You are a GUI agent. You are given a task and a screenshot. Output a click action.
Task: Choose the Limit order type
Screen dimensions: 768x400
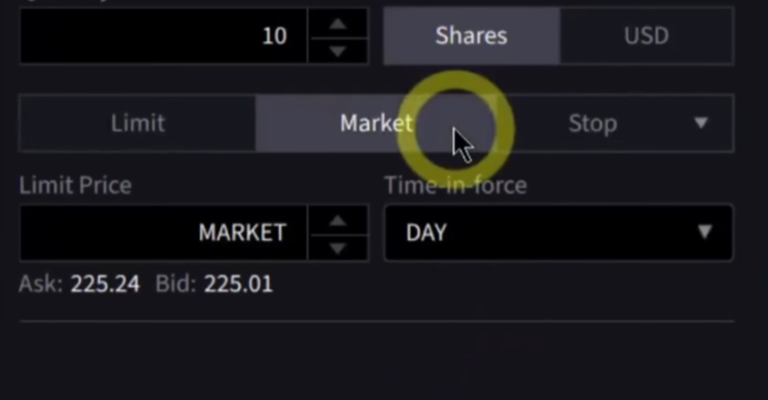(x=138, y=124)
